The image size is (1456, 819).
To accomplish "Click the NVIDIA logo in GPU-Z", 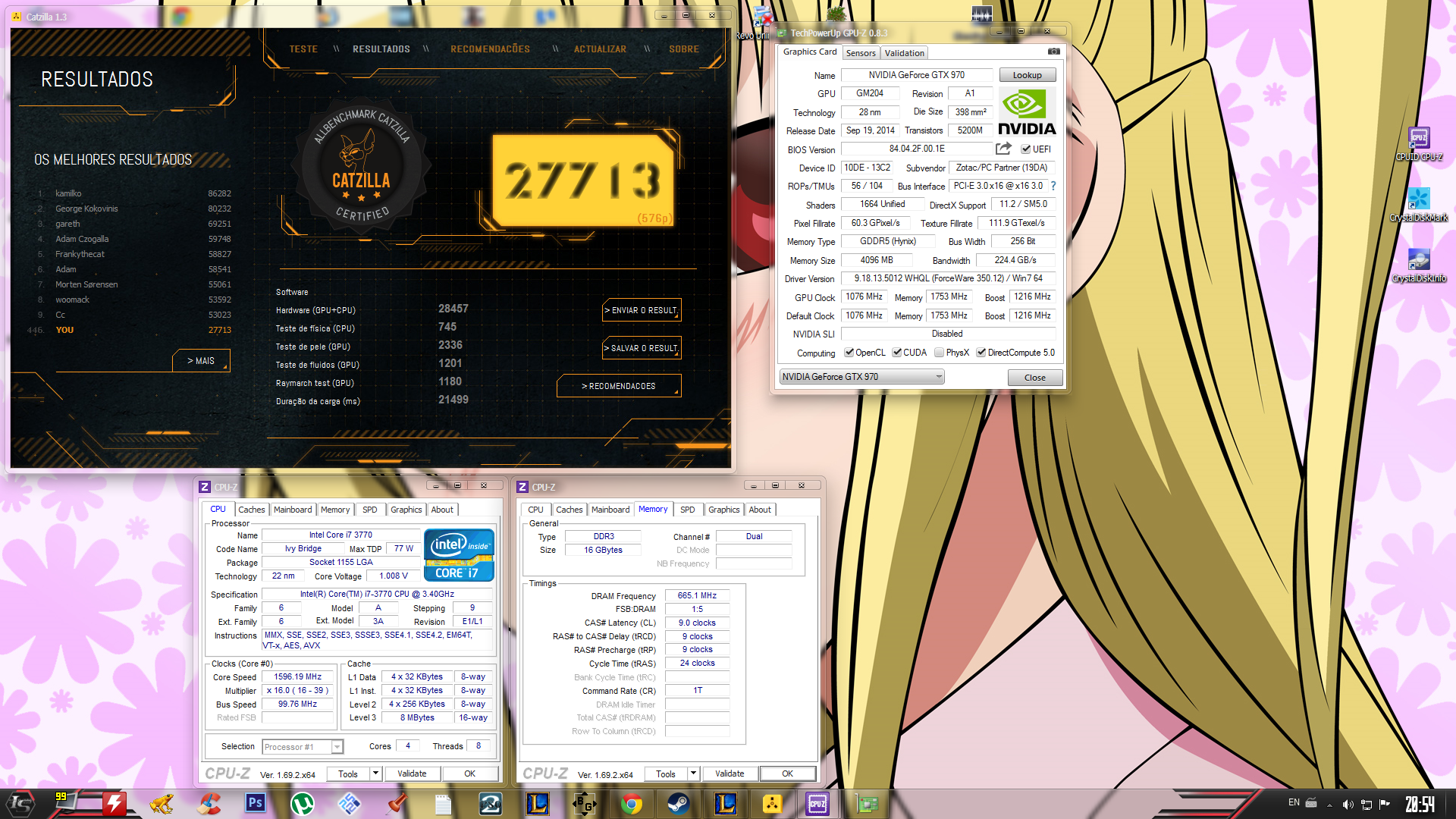I will (x=1027, y=111).
